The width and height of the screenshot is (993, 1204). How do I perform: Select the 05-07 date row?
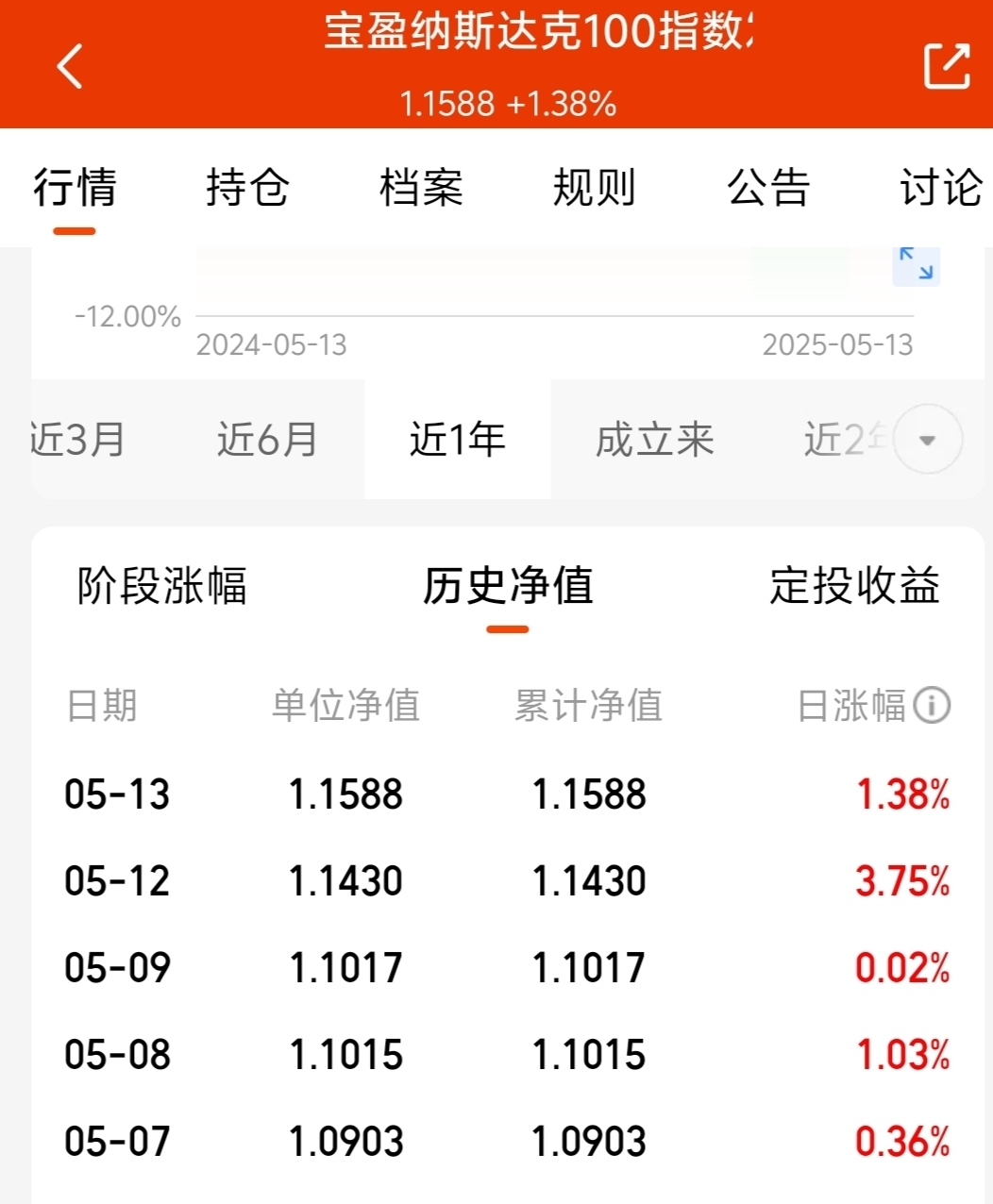(x=508, y=1141)
